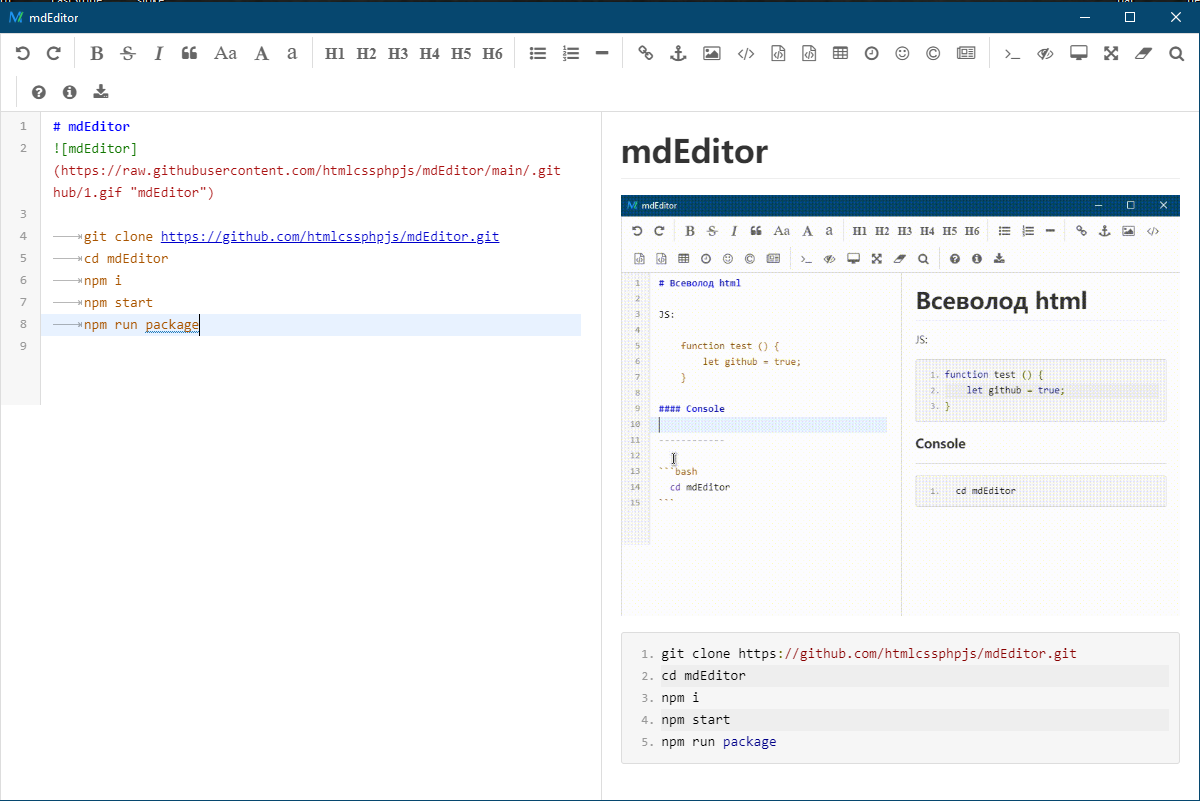Click line number 2 in gutter
This screenshot has height=801, width=1200.
22,149
